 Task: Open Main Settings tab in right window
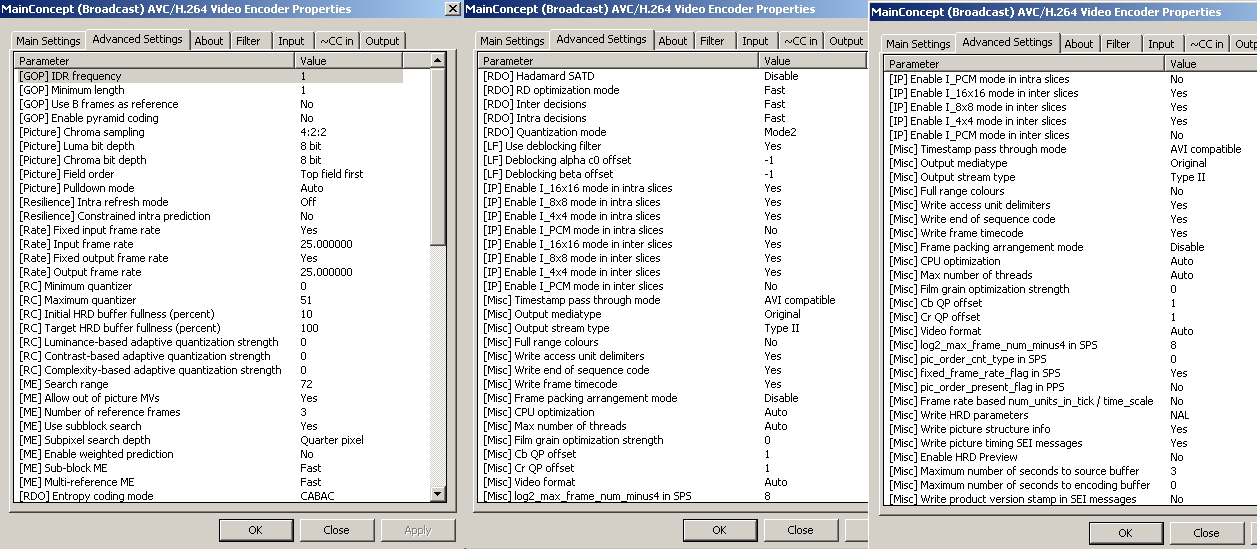(918, 44)
